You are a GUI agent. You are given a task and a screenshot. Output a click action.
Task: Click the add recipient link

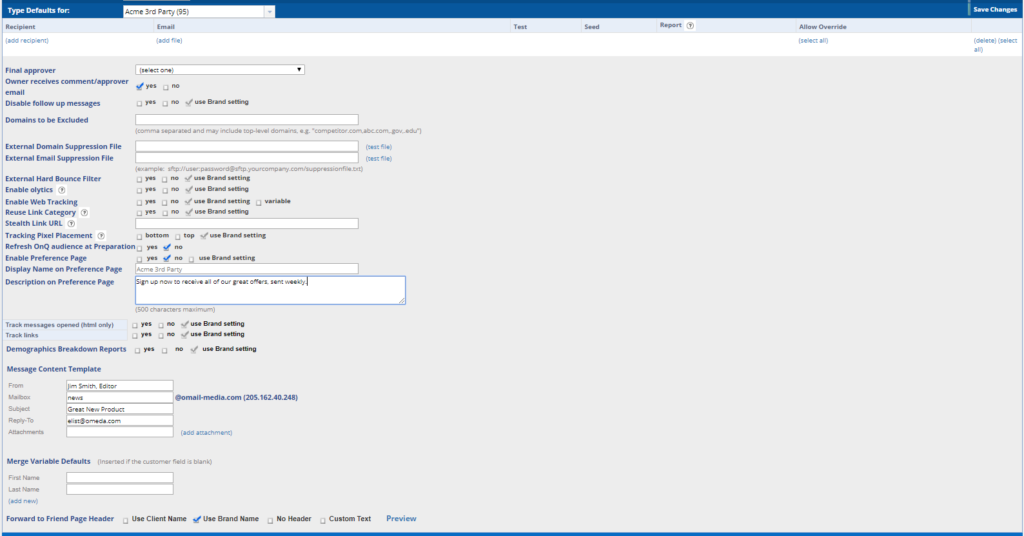[x=27, y=40]
